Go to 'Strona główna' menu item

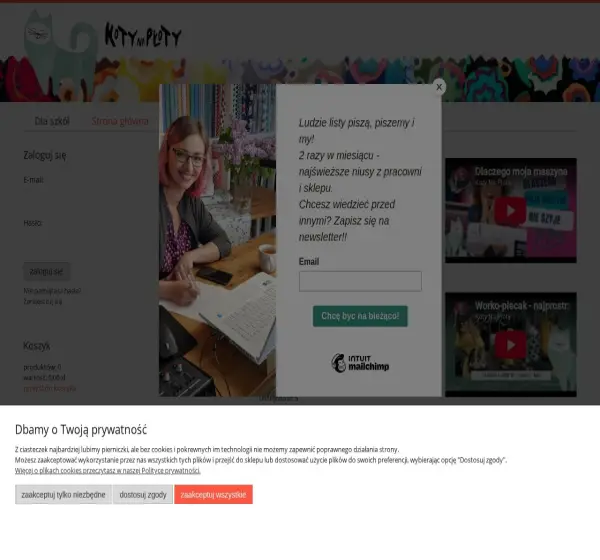click(120, 121)
